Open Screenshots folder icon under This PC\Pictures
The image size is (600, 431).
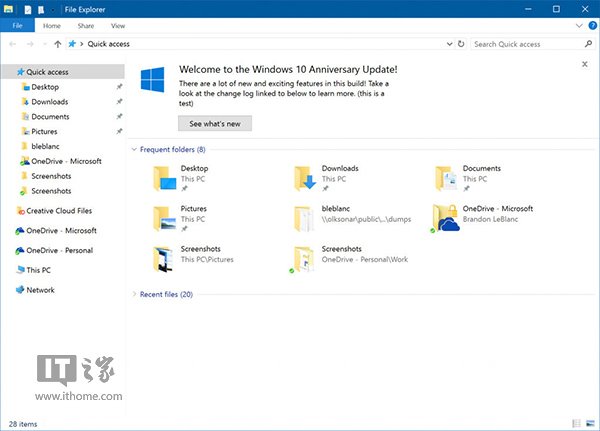pyautogui.click(x=163, y=259)
